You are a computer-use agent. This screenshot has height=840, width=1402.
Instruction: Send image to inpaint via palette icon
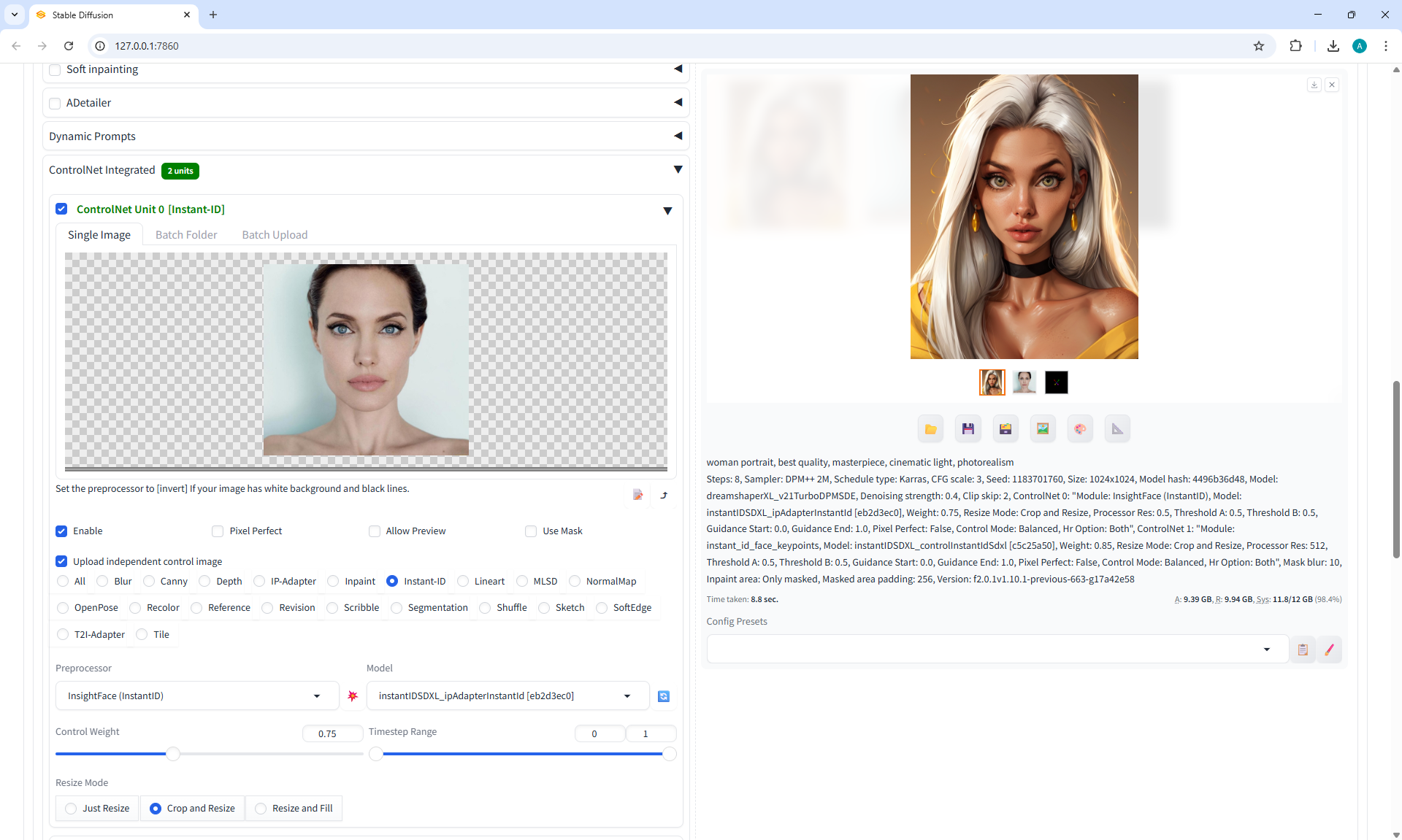point(1080,429)
